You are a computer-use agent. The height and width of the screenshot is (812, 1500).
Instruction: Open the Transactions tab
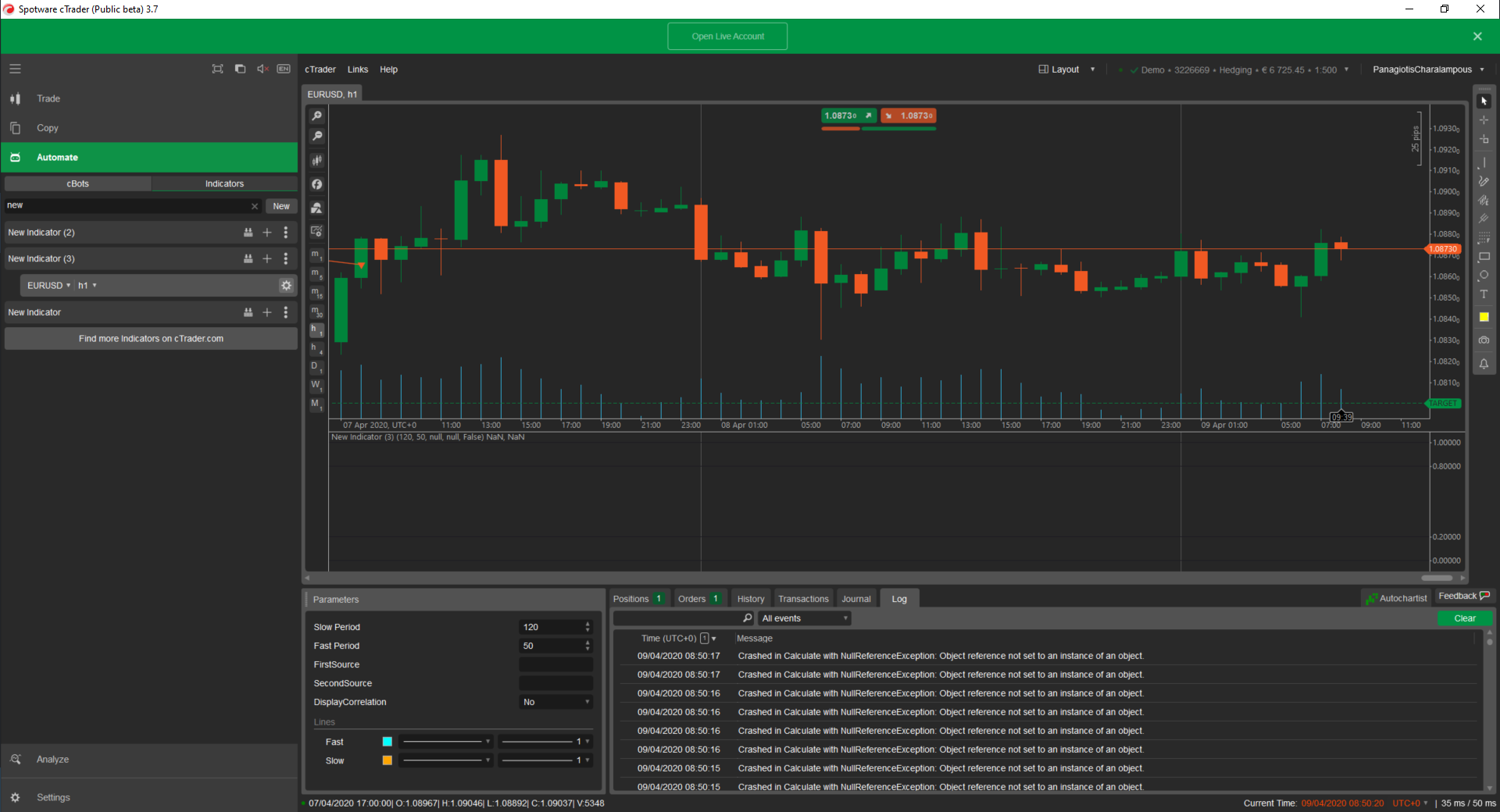click(x=803, y=599)
